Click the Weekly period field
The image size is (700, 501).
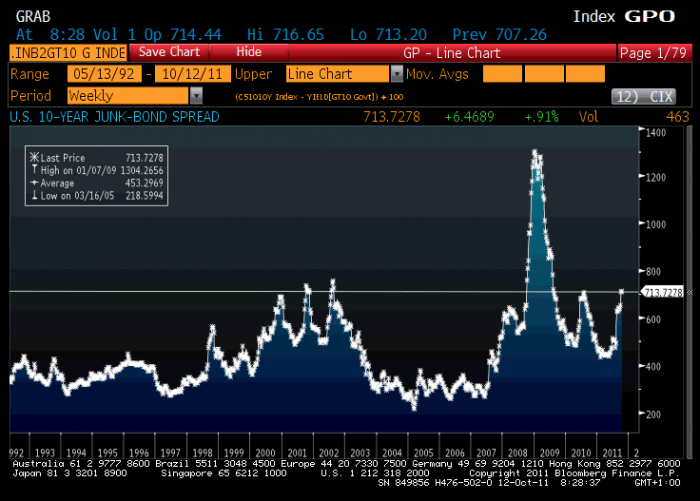coord(126,96)
